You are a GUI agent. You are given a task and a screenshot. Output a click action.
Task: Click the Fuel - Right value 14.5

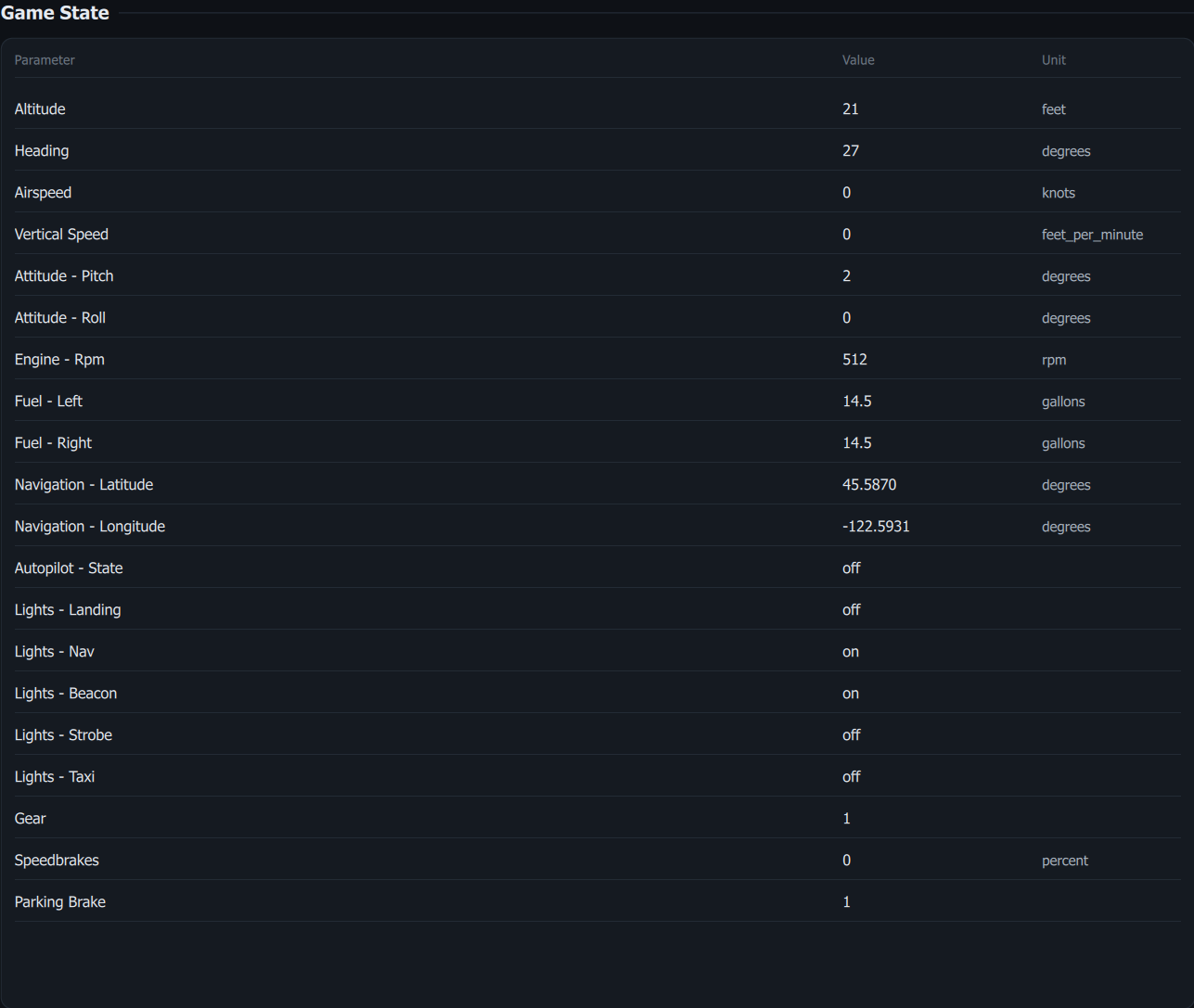pyautogui.click(x=857, y=443)
